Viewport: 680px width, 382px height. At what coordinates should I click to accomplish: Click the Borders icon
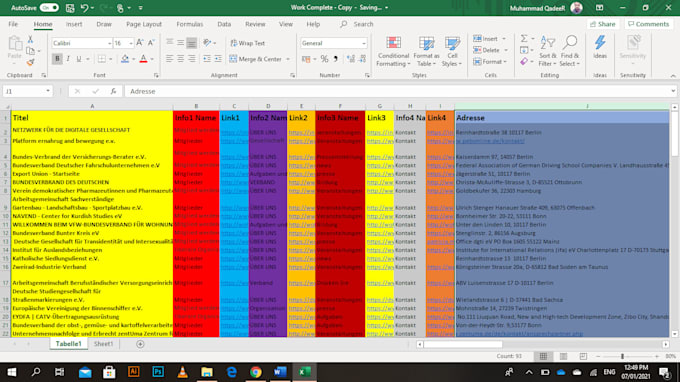tap(101, 59)
